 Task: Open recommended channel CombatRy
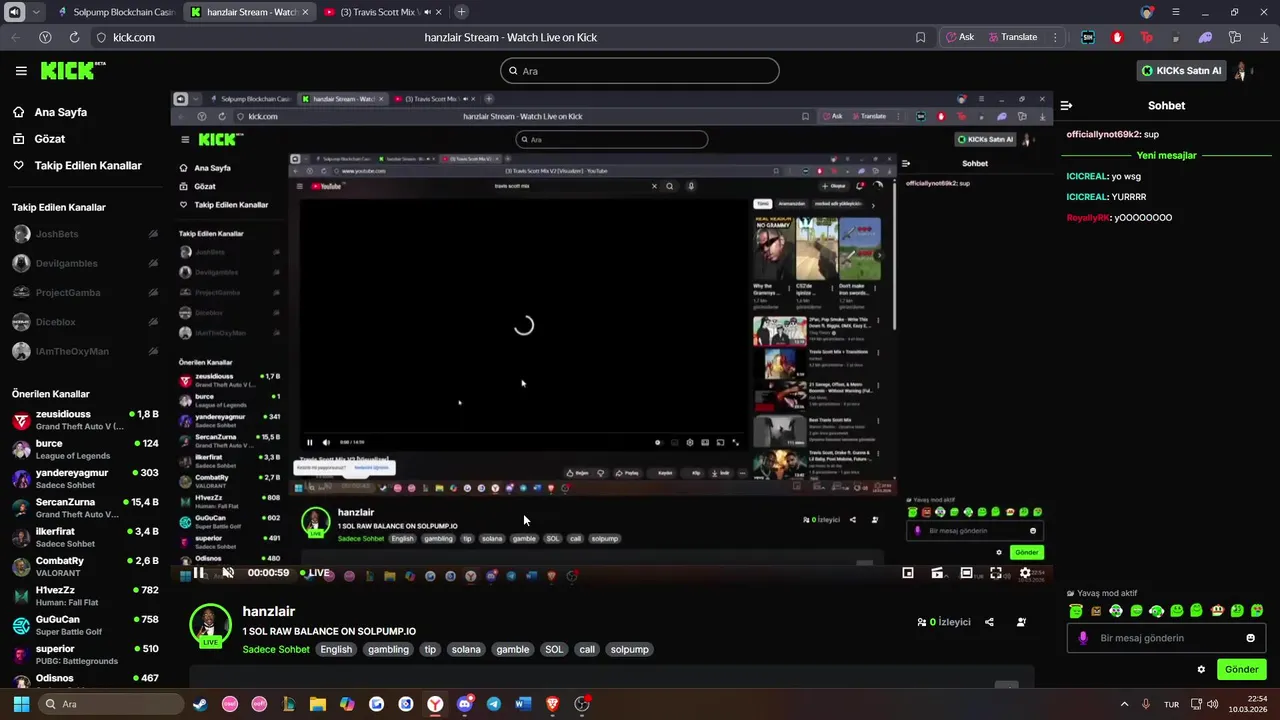click(x=85, y=566)
